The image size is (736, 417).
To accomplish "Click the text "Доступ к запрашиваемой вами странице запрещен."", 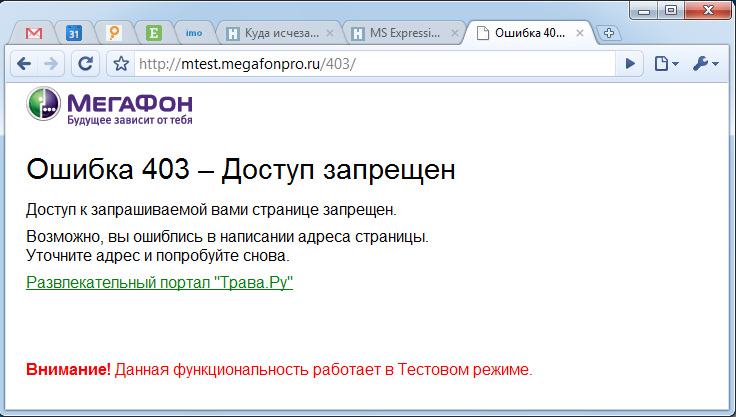I will tap(211, 209).
